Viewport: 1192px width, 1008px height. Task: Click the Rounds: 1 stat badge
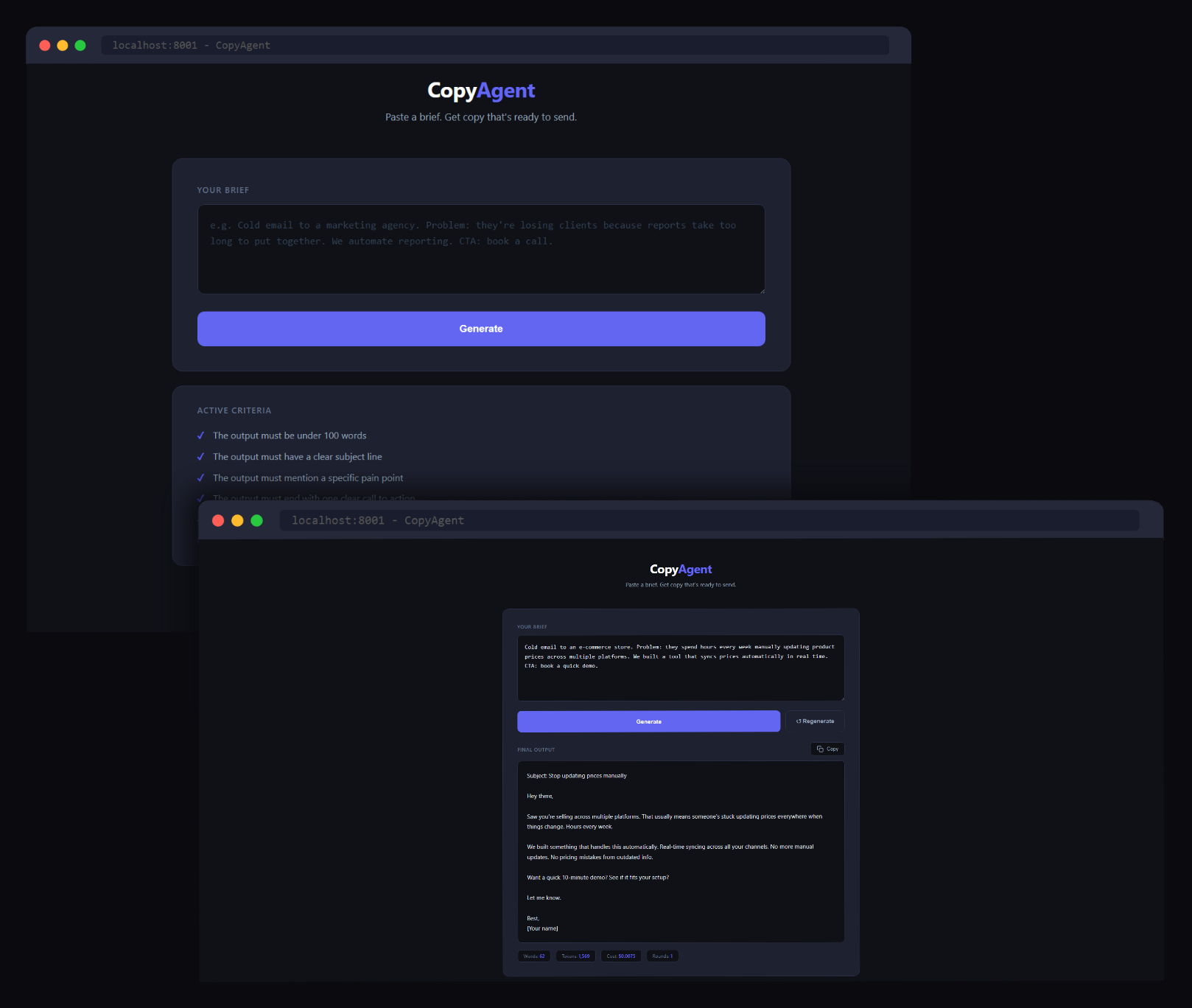click(x=662, y=956)
